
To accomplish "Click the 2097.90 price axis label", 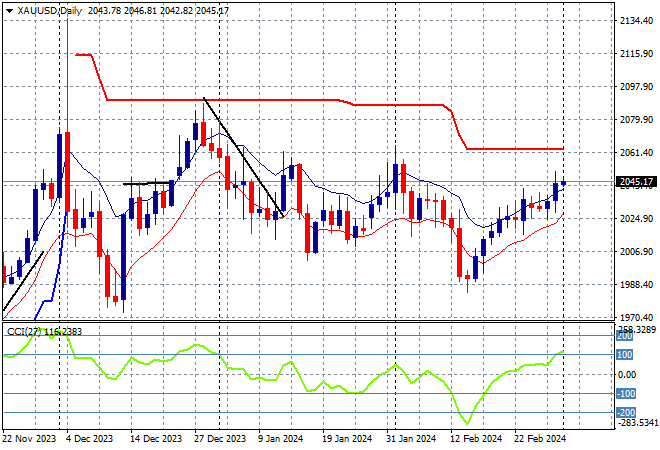I will pyautogui.click(x=636, y=86).
